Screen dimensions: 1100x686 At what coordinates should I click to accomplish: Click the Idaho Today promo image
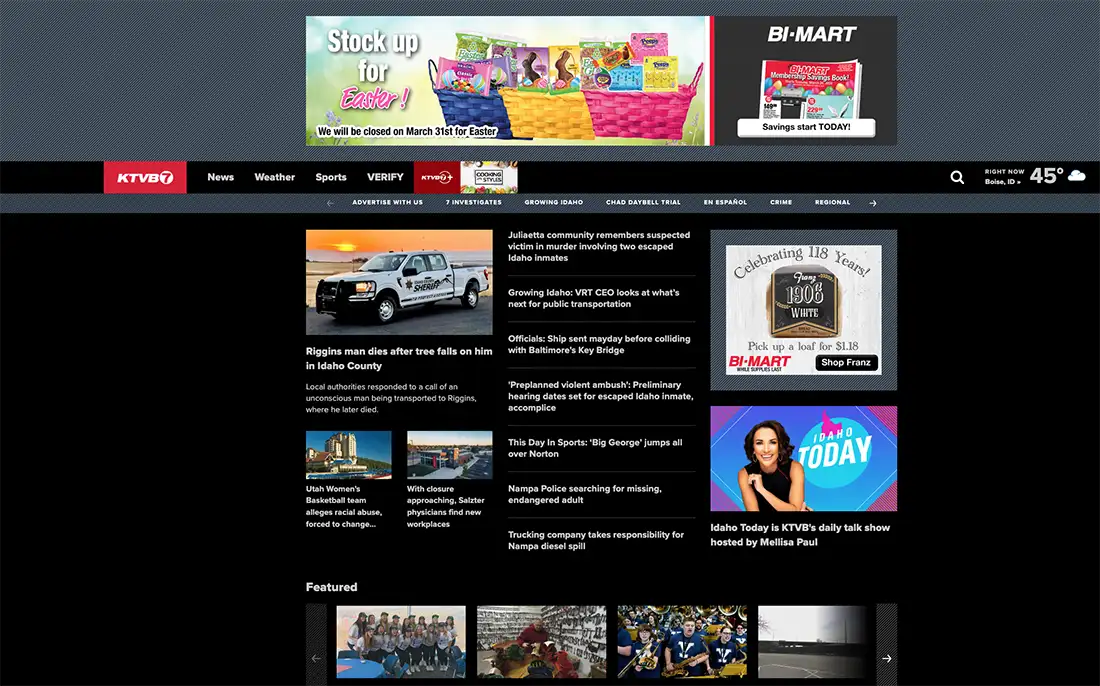(x=803, y=459)
